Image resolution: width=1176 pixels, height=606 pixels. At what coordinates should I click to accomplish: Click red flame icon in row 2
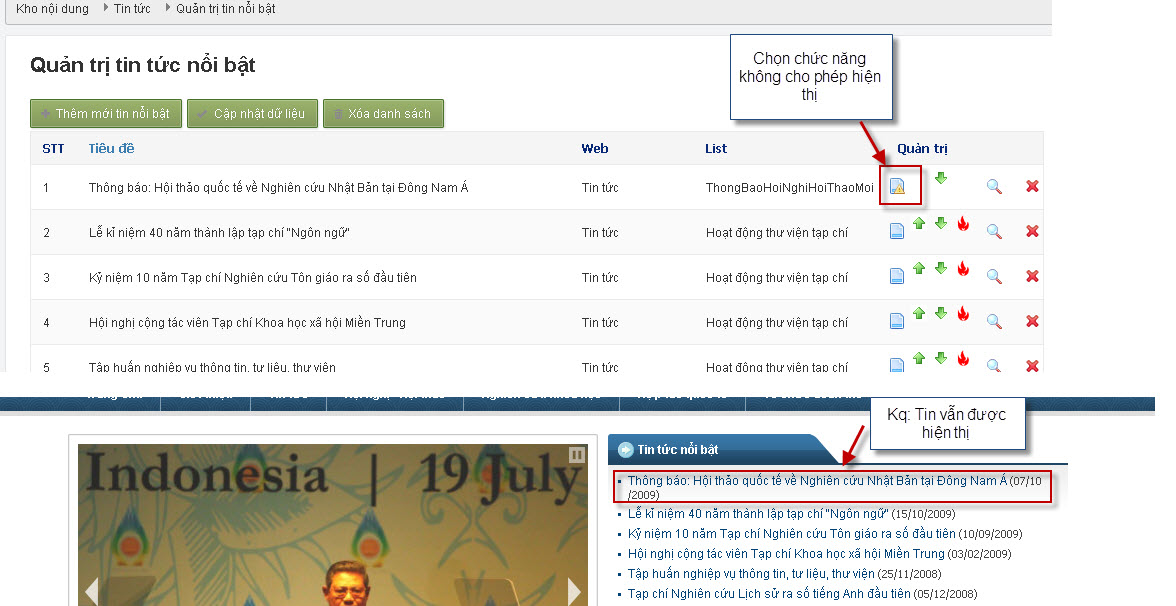click(x=963, y=224)
